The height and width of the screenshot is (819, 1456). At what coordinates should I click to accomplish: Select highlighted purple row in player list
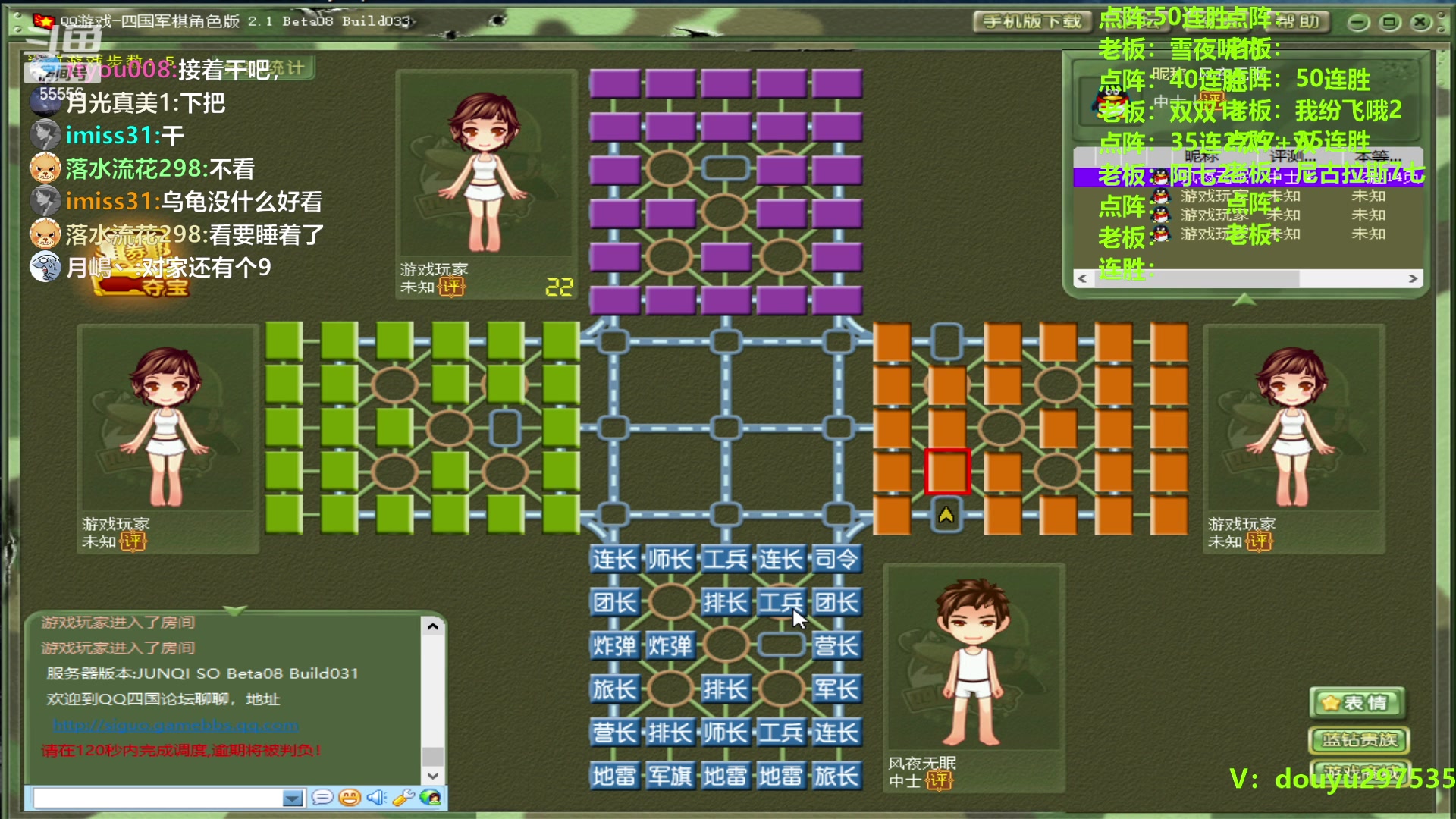pyautogui.click(x=1248, y=177)
